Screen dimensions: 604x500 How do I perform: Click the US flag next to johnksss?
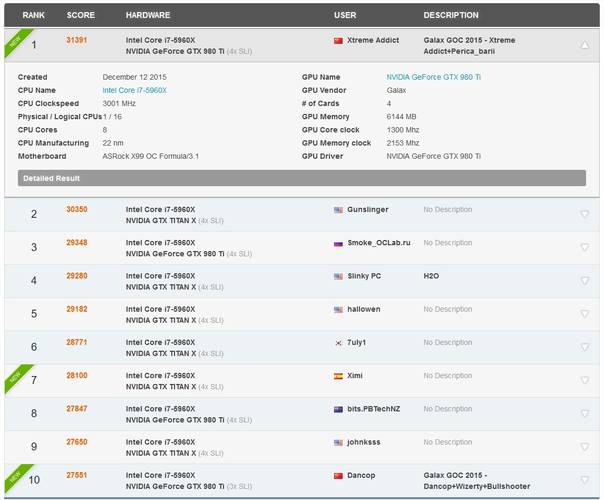tap(338, 443)
